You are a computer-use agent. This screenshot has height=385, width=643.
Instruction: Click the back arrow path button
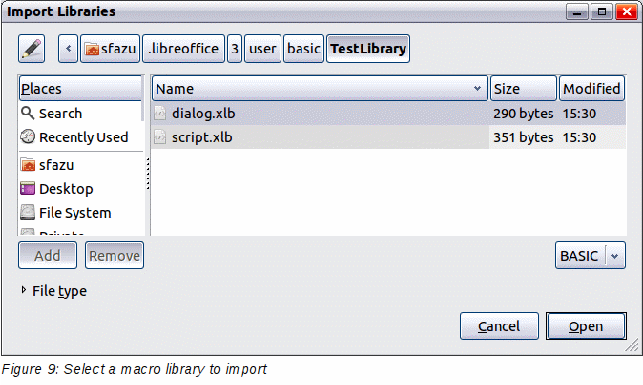(68, 49)
